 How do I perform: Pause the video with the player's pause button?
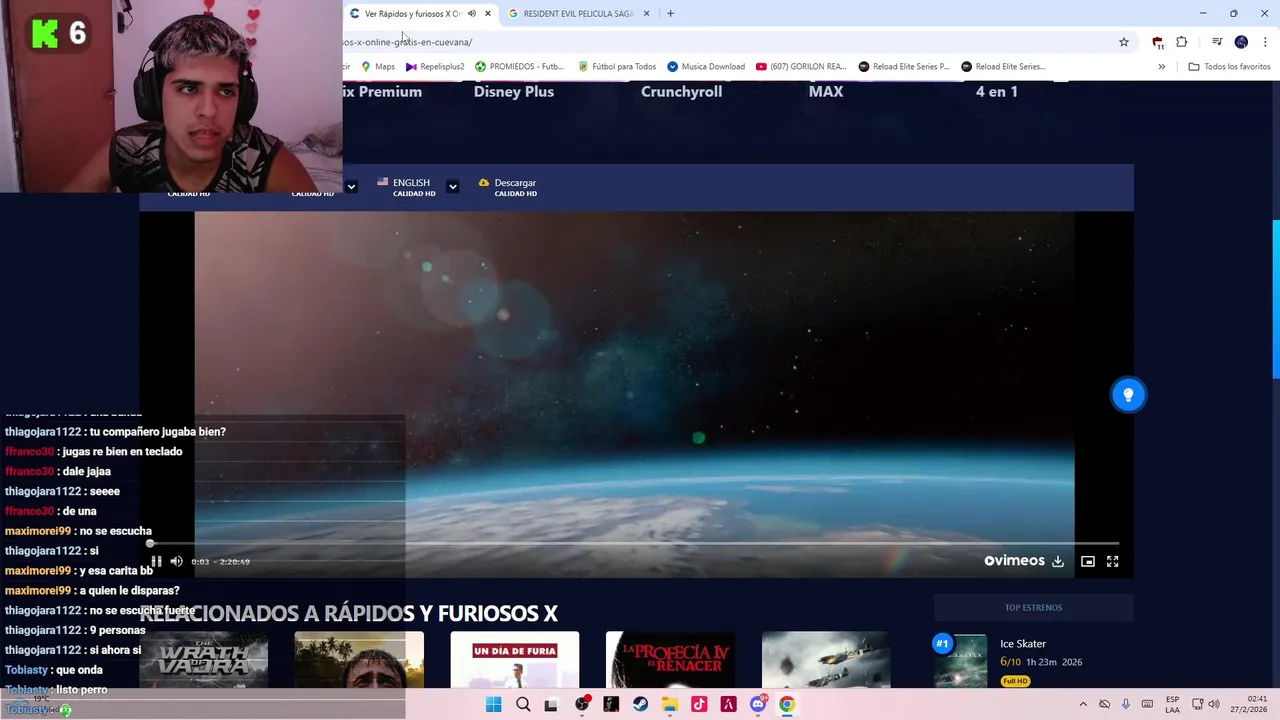coord(156,561)
